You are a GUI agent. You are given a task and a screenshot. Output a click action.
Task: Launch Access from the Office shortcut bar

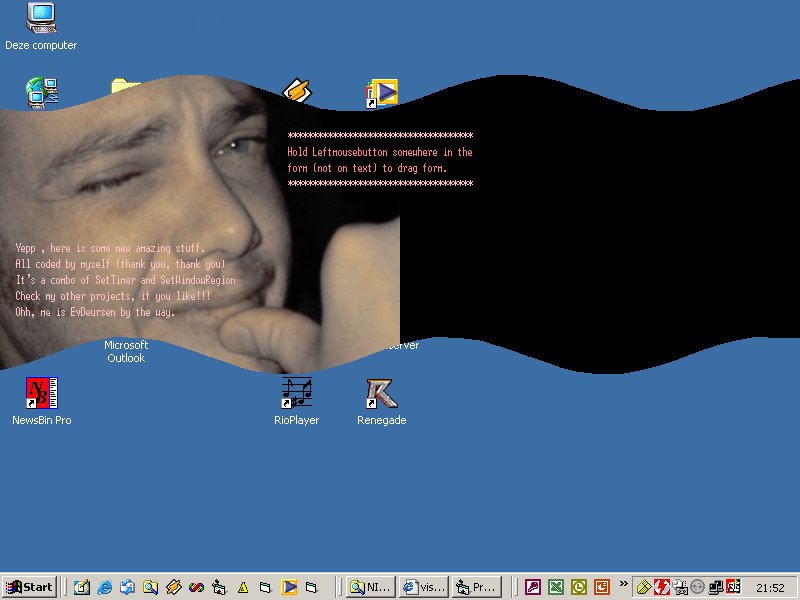533,587
